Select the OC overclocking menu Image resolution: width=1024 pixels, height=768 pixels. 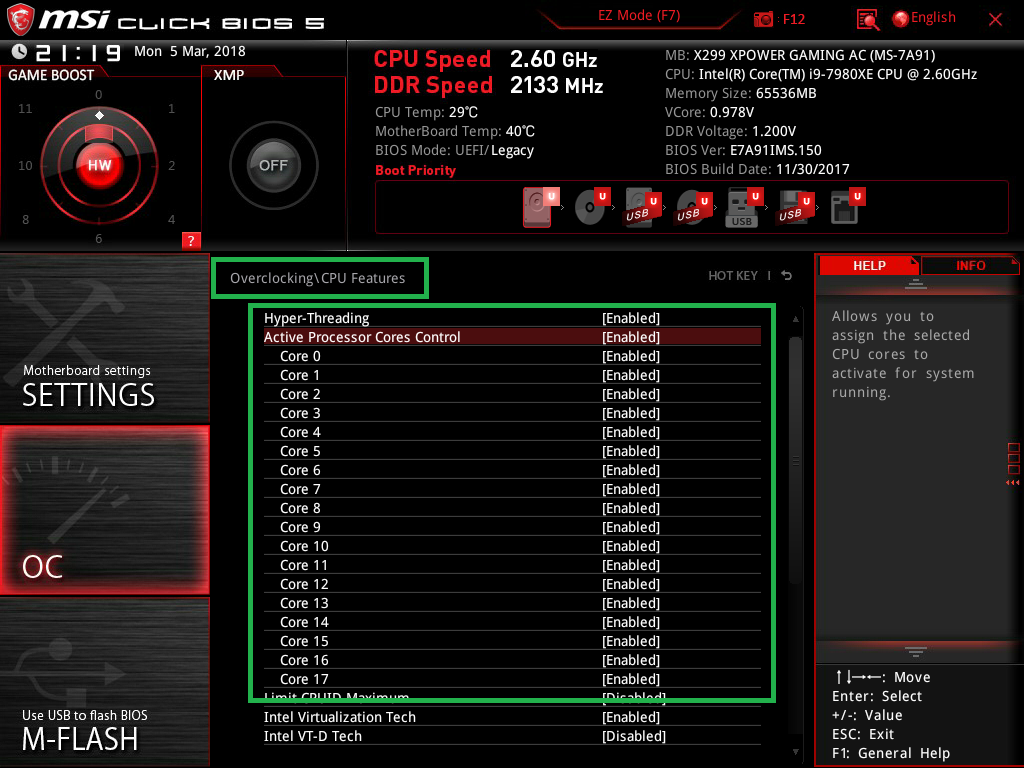104,511
